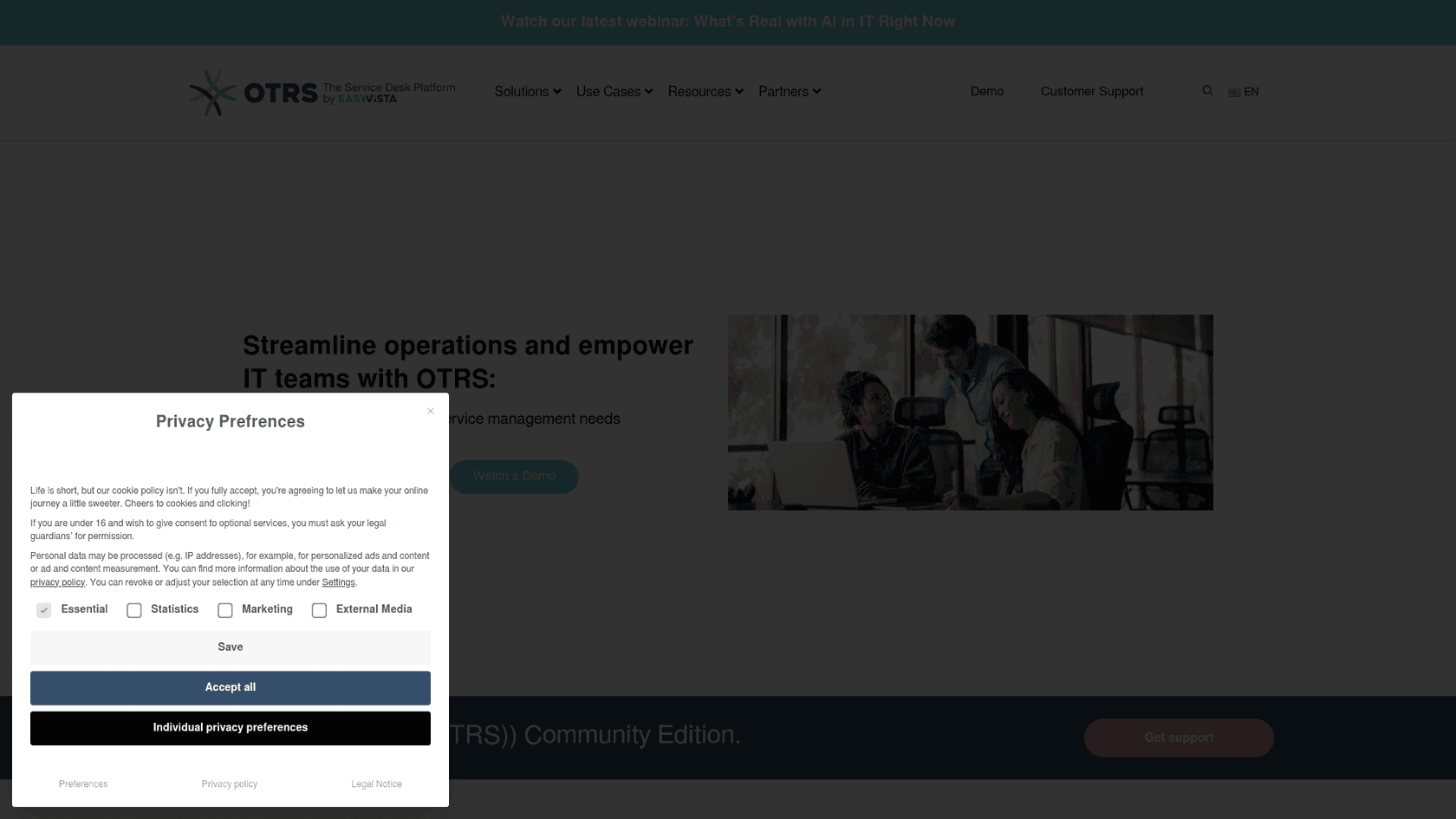The image size is (1456, 819).
Task: Enable the Statistics checkbox
Action: 134,610
